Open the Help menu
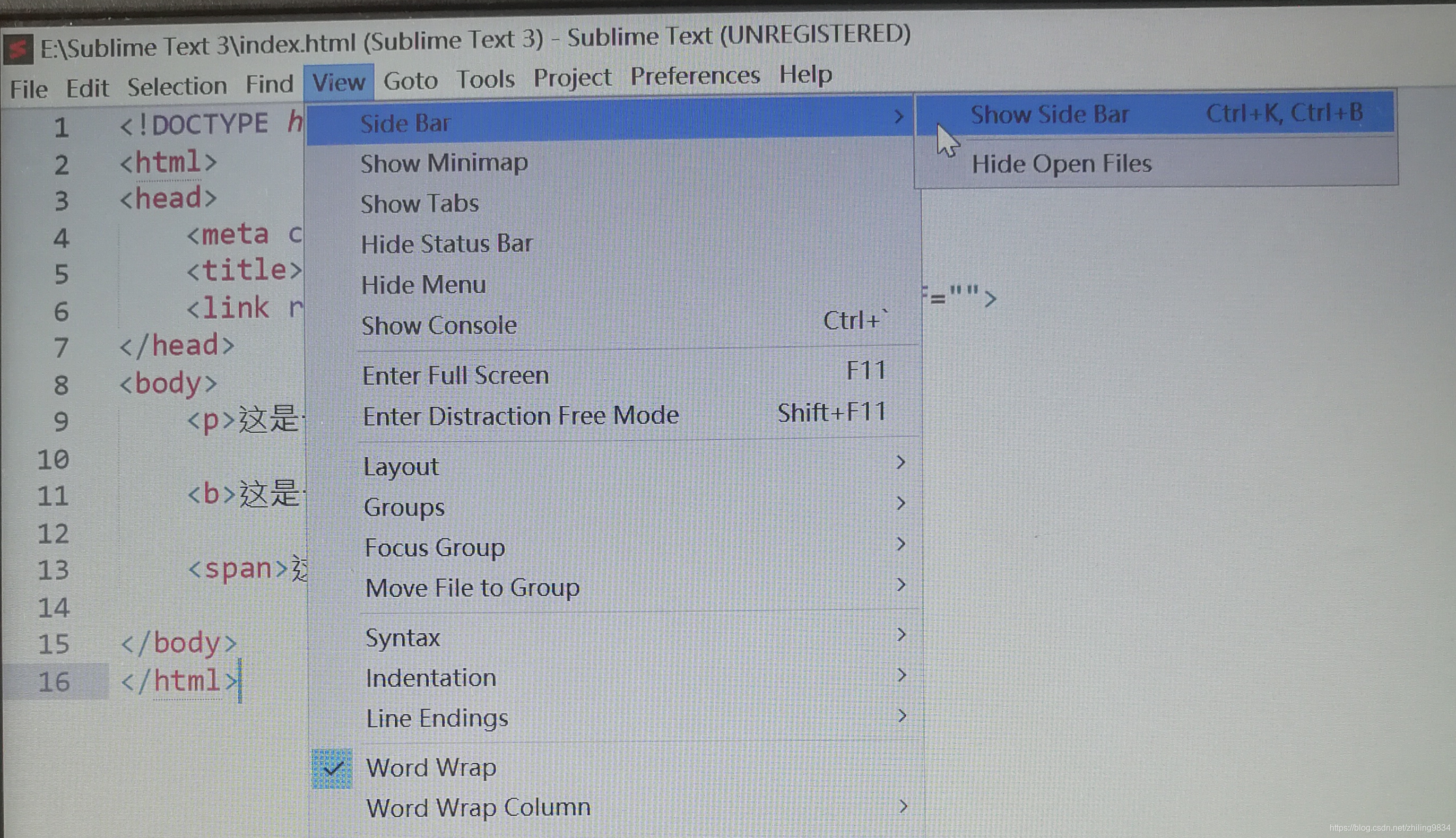1456x838 pixels. click(x=805, y=75)
